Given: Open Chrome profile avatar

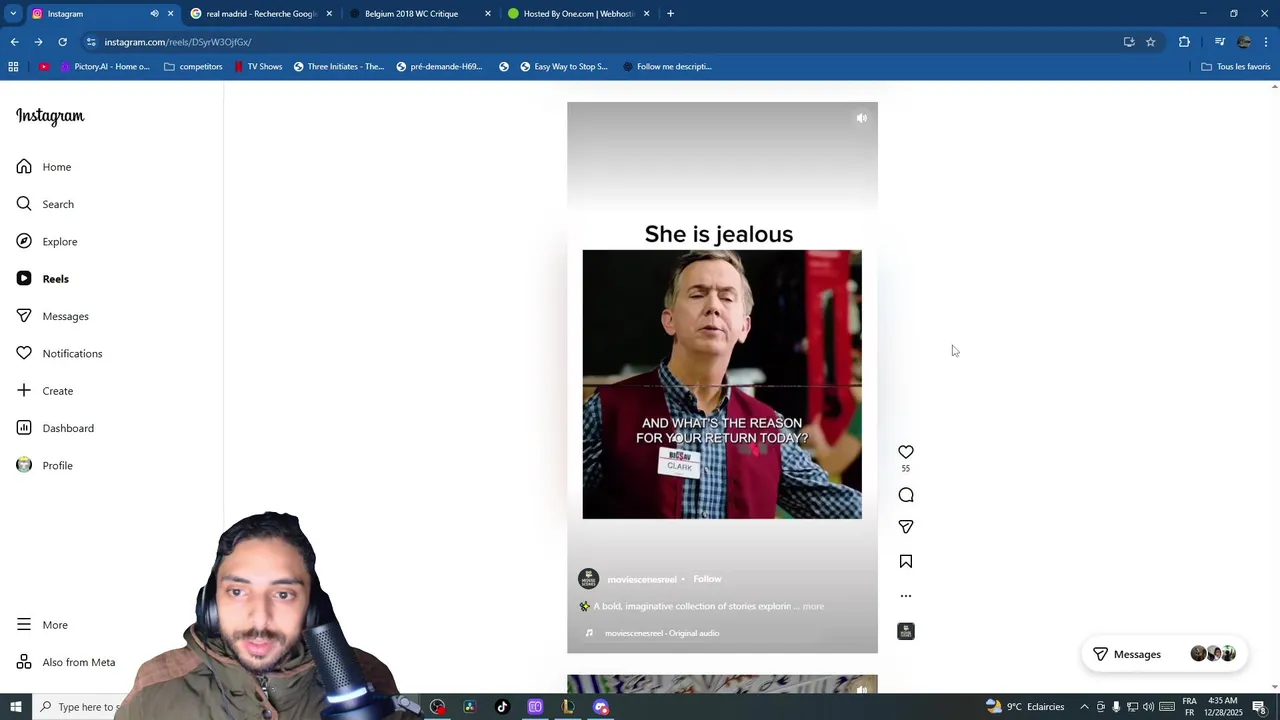Looking at the screenshot, I should pos(1244,42).
